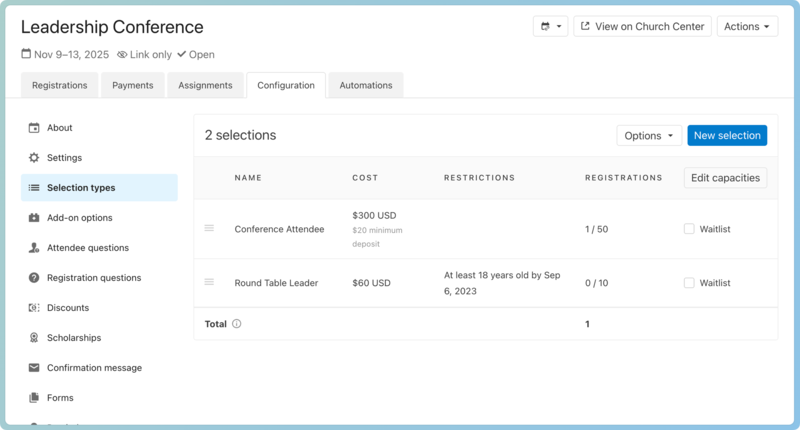Click the Scholarships ribbon icon
The height and width of the screenshot is (430, 800).
34,338
